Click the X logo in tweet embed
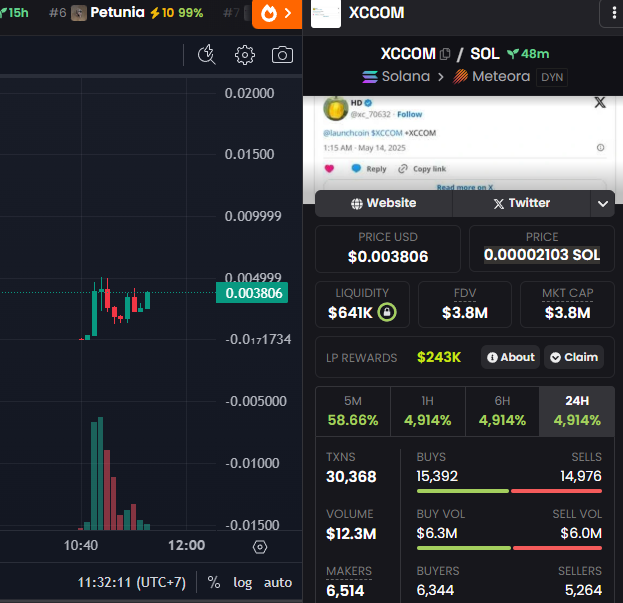Screen dimensions: 623x603 [600, 102]
